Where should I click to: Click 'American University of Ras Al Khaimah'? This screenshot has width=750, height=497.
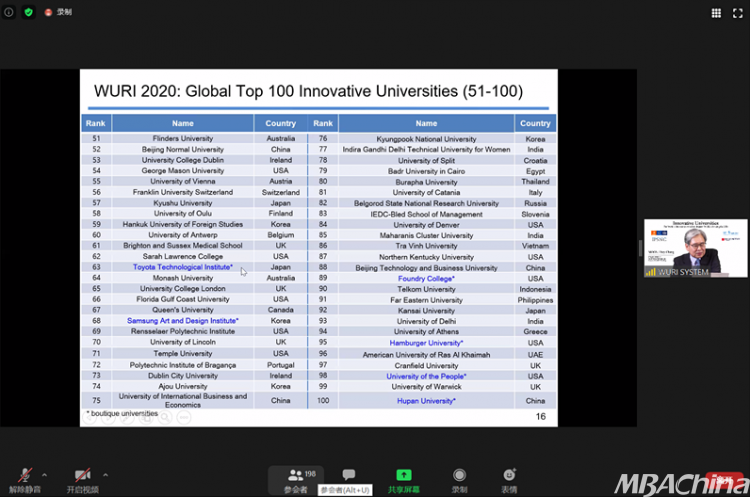click(426, 354)
